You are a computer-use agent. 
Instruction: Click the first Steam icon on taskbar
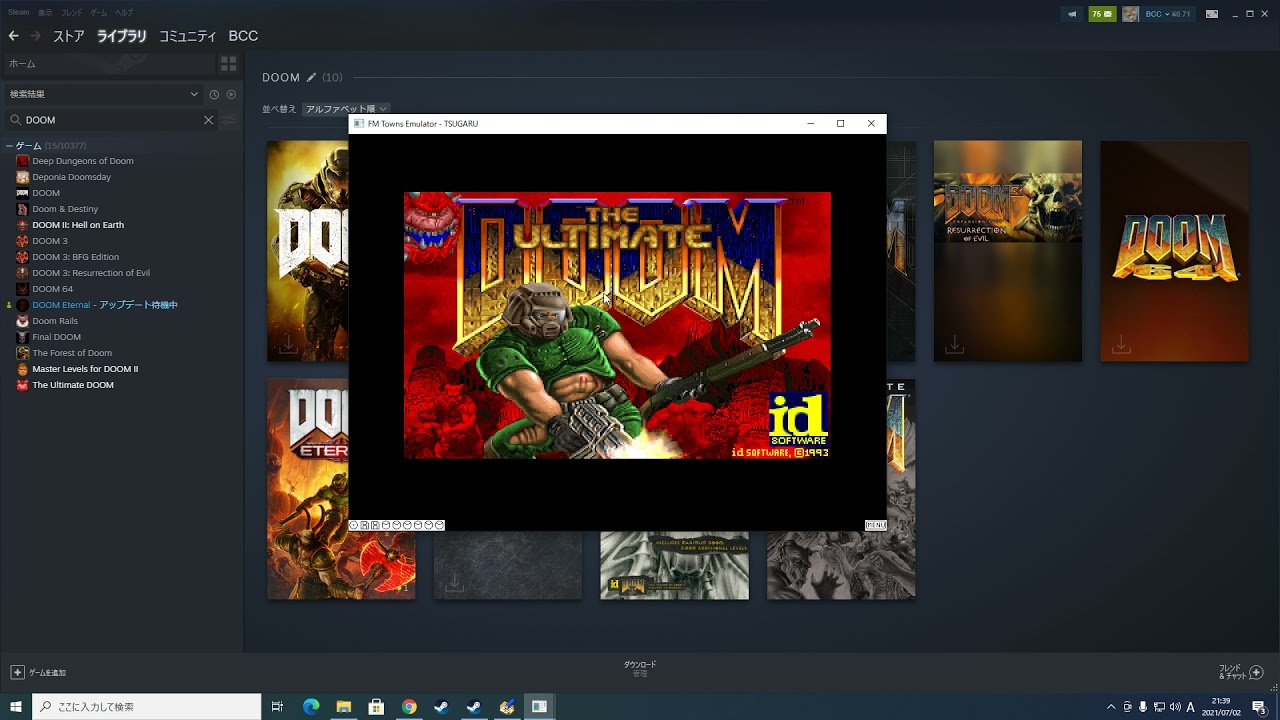(x=441, y=707)
